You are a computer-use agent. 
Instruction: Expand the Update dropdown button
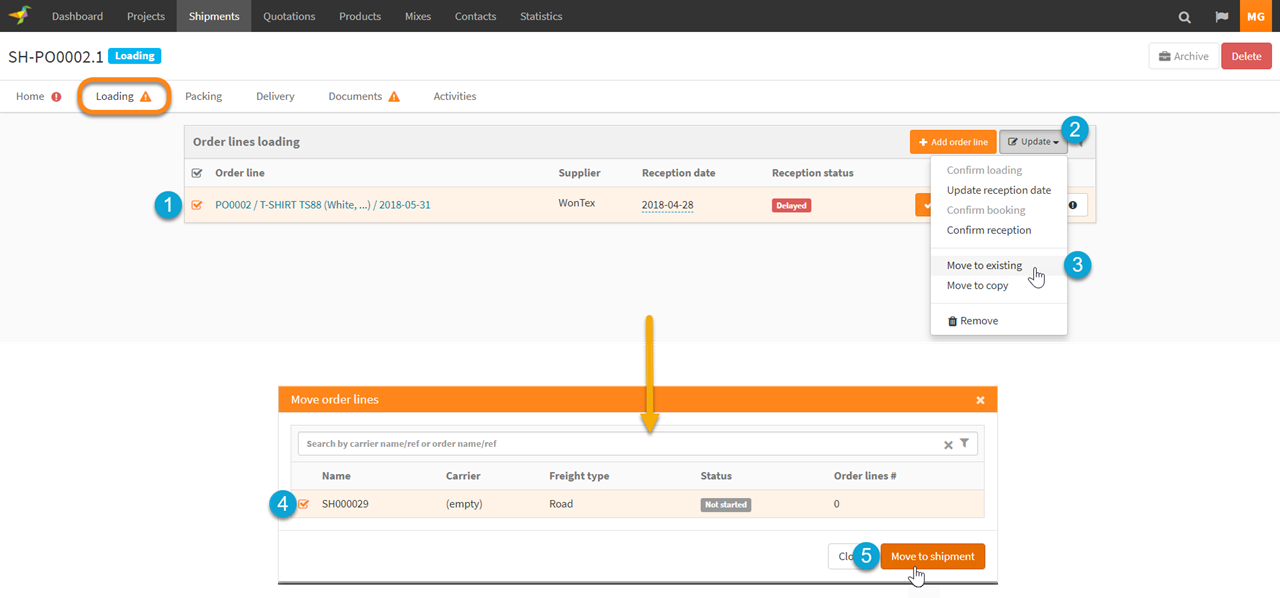1033,142
